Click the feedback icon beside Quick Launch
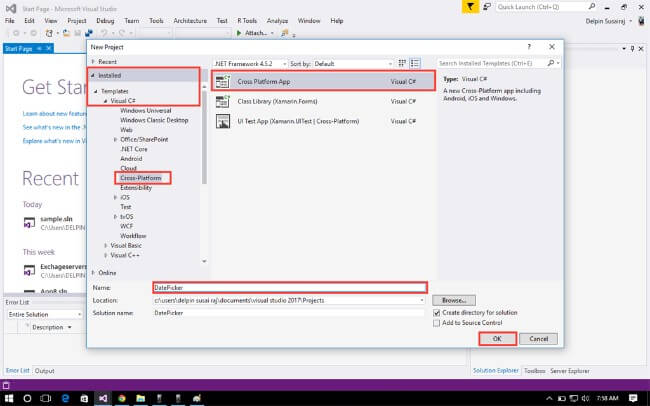The width and height of the screenshot is (650, 406). click(x=488, y=7)
